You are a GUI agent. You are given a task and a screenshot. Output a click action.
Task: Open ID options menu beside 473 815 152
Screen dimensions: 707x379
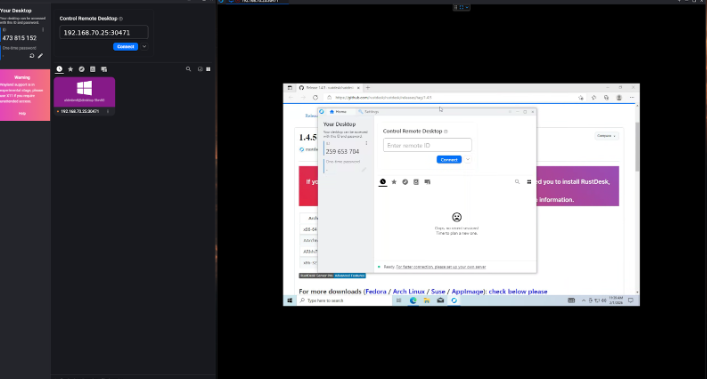(x=43, y=30)
